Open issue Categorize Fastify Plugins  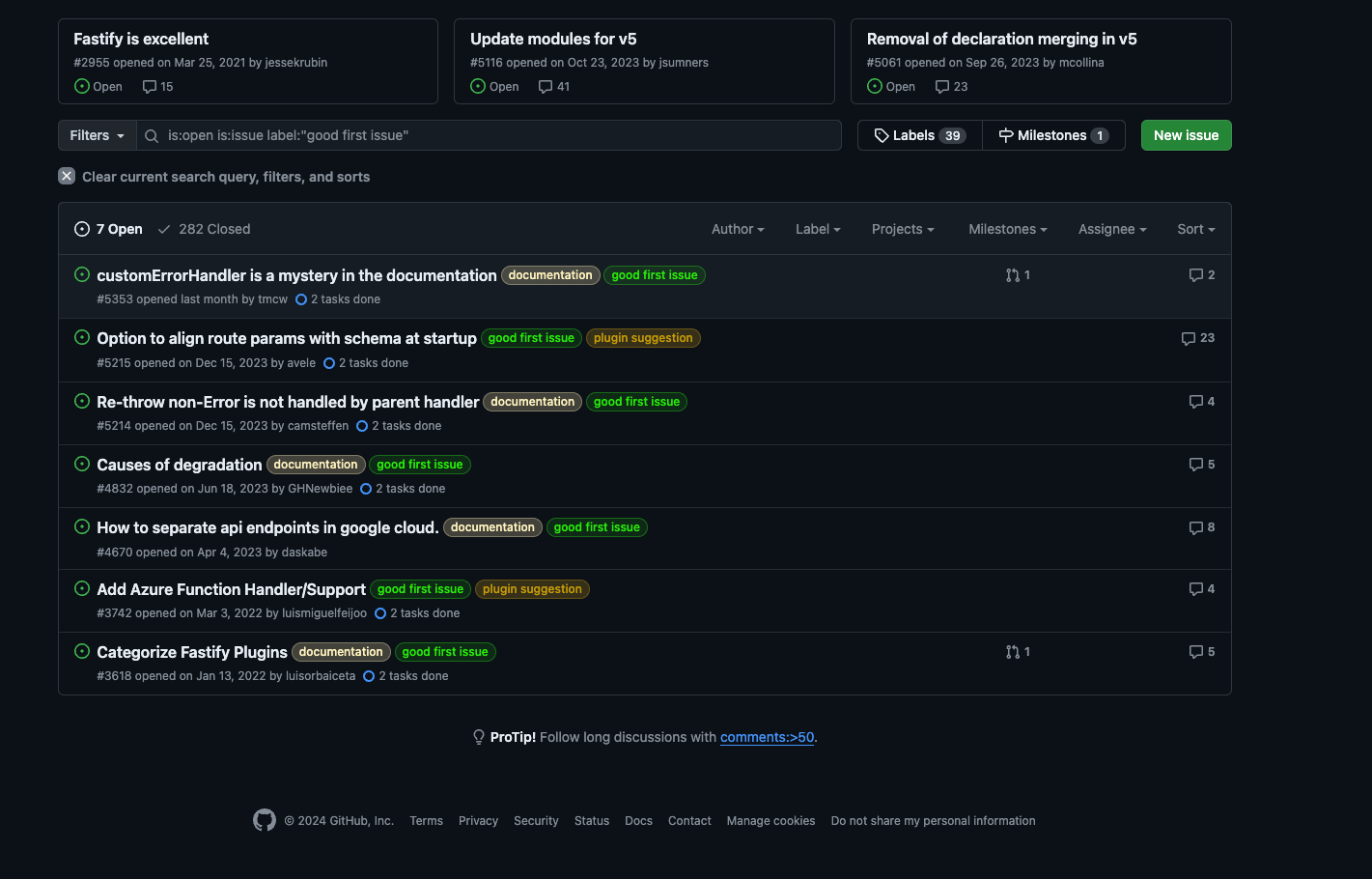tap(192, 652)
